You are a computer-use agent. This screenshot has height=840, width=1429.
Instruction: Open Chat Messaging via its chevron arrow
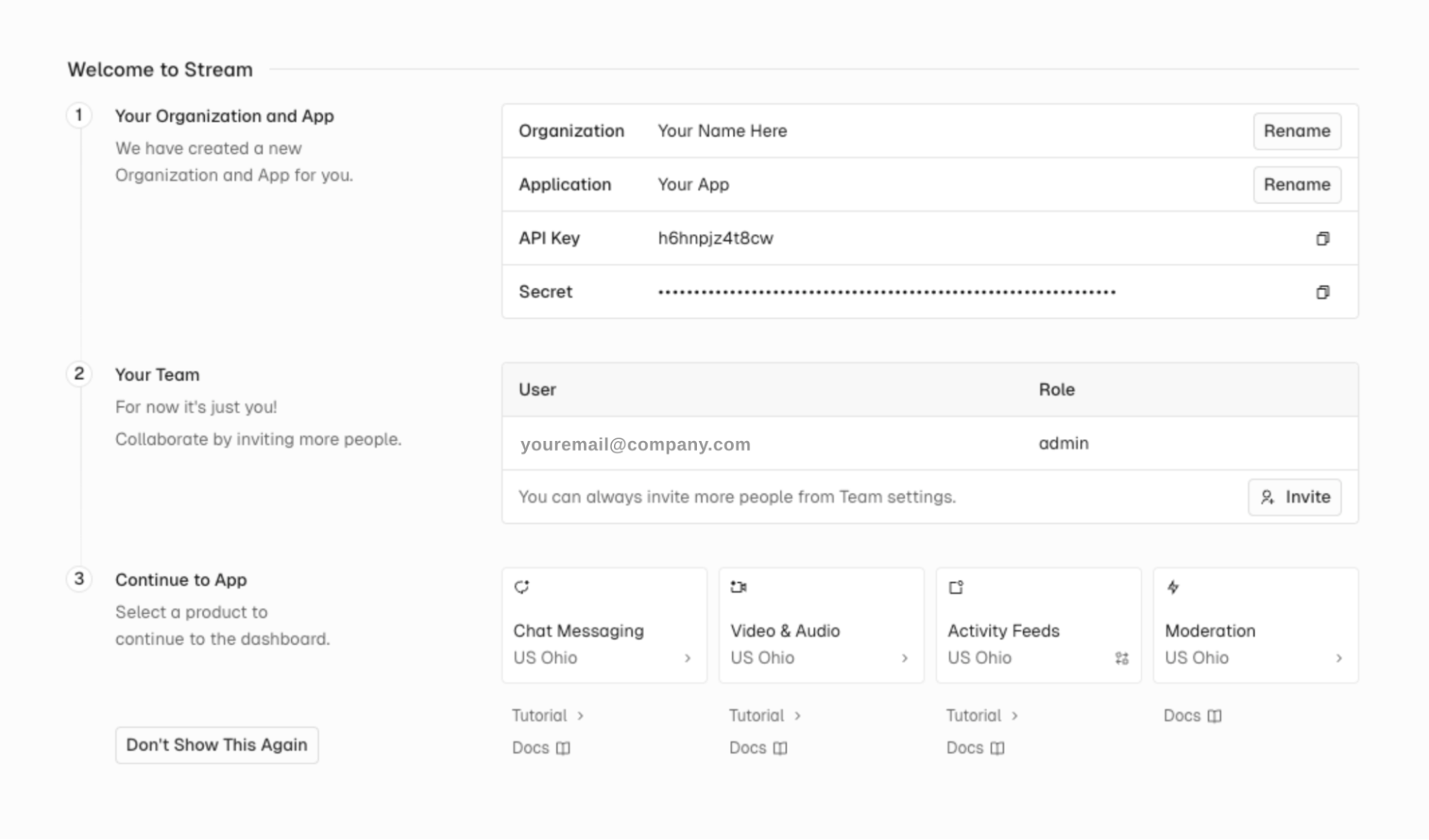click(688, 658)
